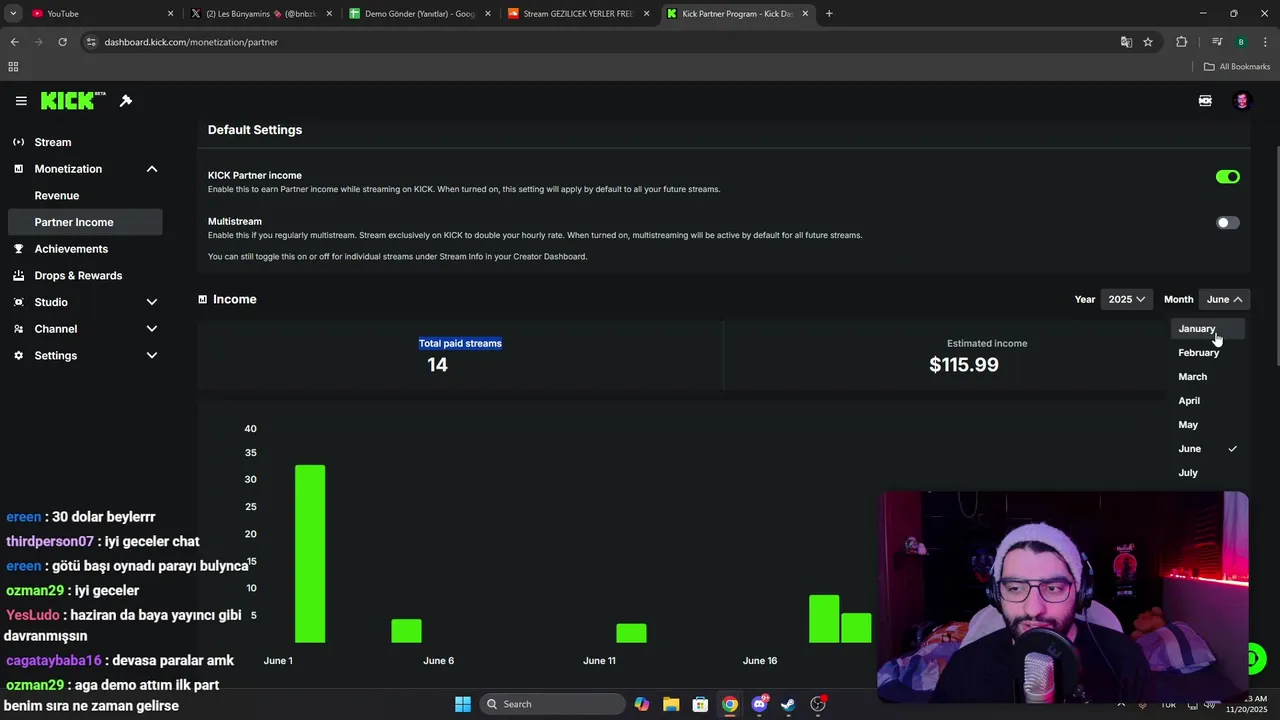This screenshot has height=720, width=1280.
Task: Expand the Channel sidebar section
Action: click(x=152, y=329)
